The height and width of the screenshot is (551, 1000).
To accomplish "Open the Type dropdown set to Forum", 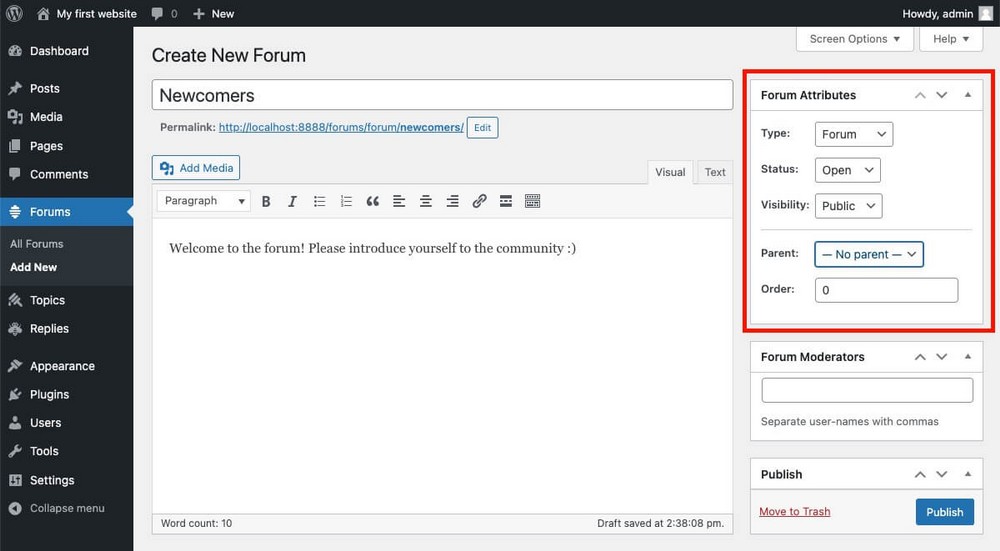I will point(854,135).
